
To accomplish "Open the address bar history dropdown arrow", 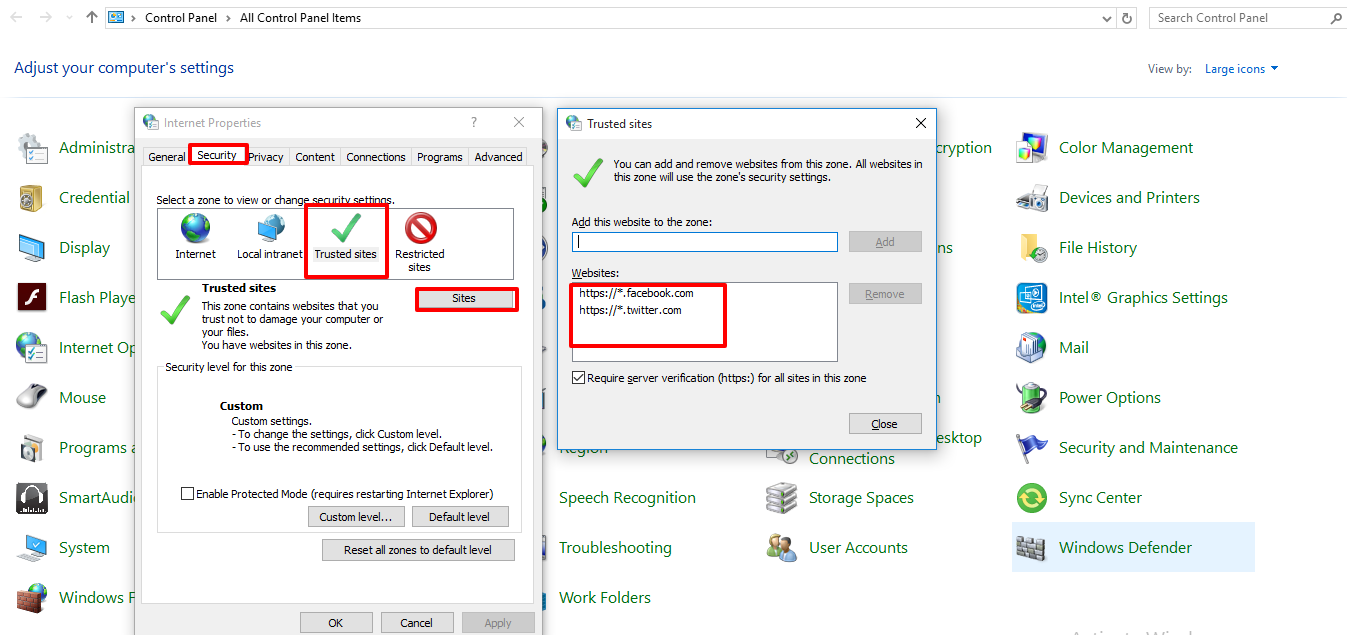I will 1106,18.
